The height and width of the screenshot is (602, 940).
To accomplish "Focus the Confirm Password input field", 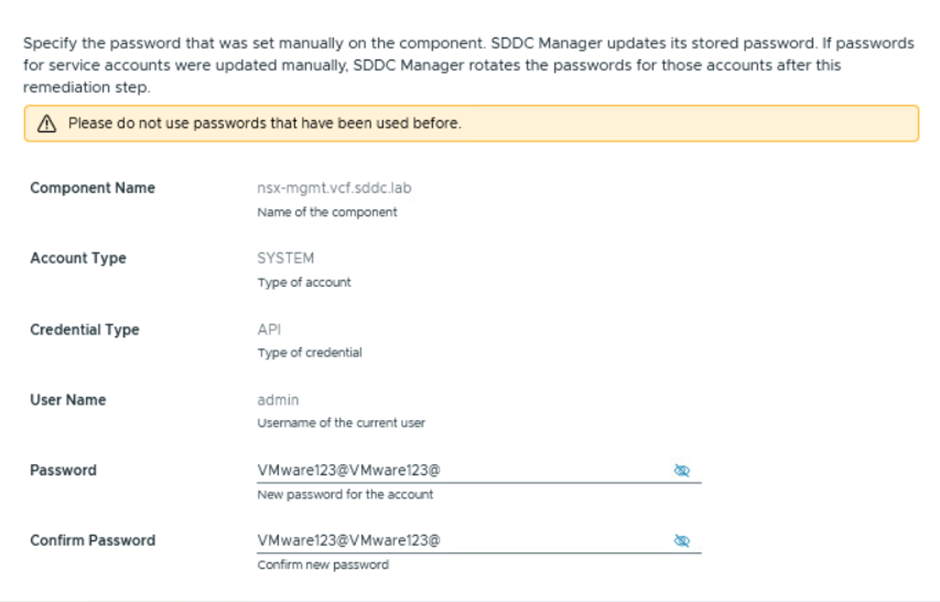I will click(460, 540).
